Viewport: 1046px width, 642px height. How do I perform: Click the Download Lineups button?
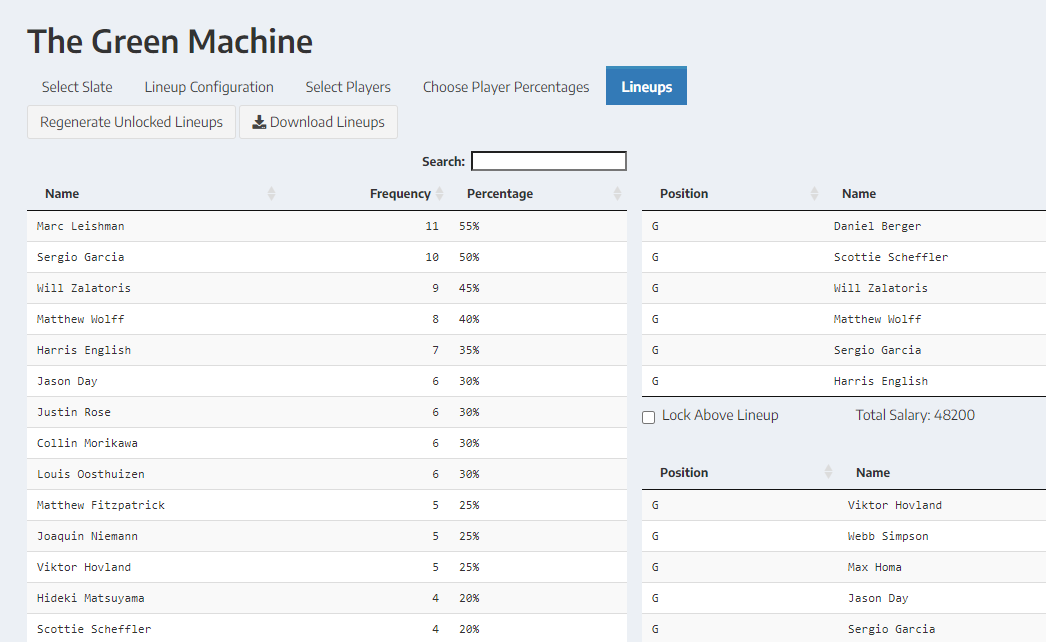click(318, 122)
